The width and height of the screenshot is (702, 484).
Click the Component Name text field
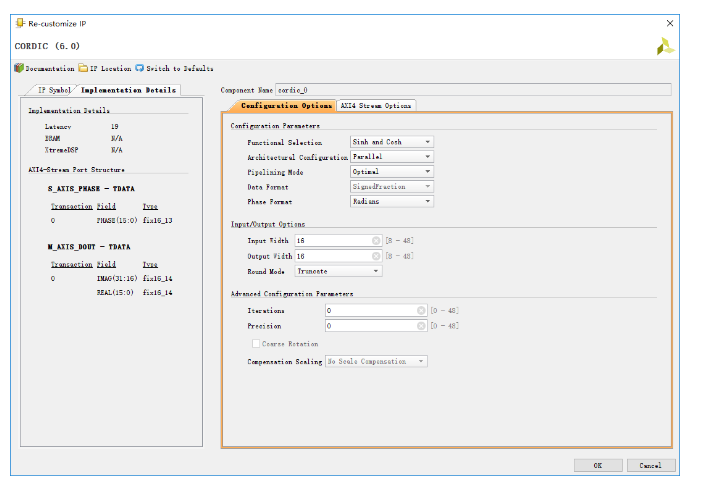click(472, 90)
